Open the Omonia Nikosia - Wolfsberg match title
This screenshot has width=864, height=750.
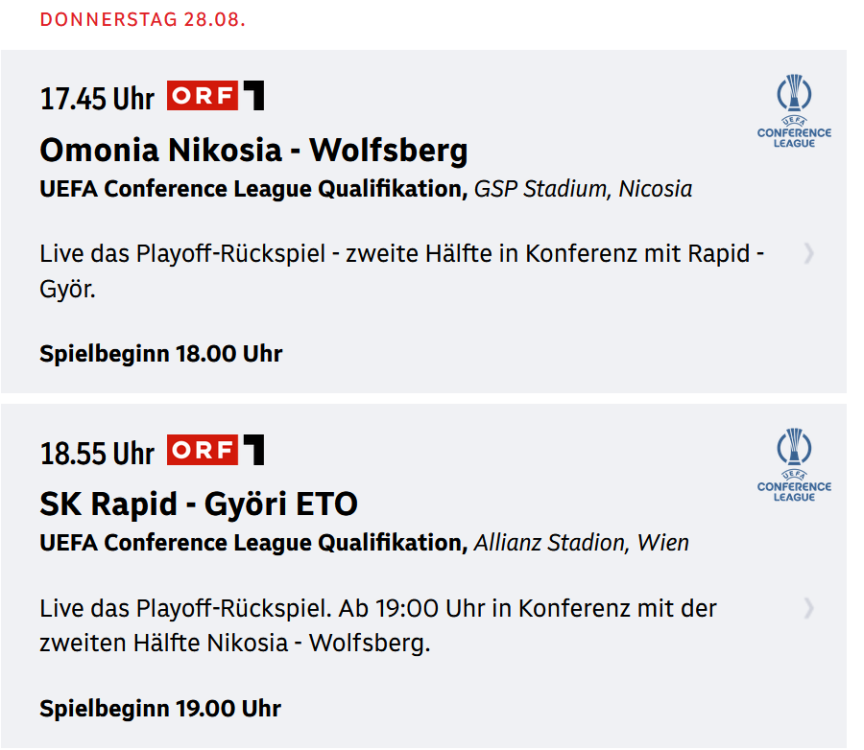point(254,150)
